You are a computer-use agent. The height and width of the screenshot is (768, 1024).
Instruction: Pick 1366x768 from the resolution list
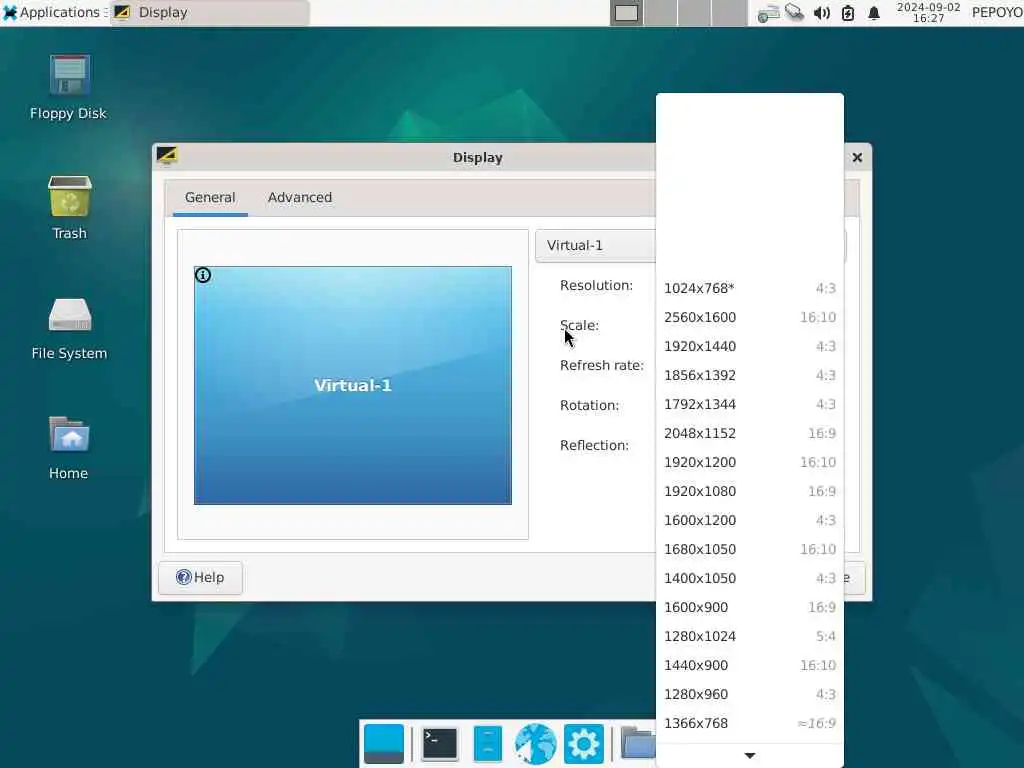click(750, 723)
